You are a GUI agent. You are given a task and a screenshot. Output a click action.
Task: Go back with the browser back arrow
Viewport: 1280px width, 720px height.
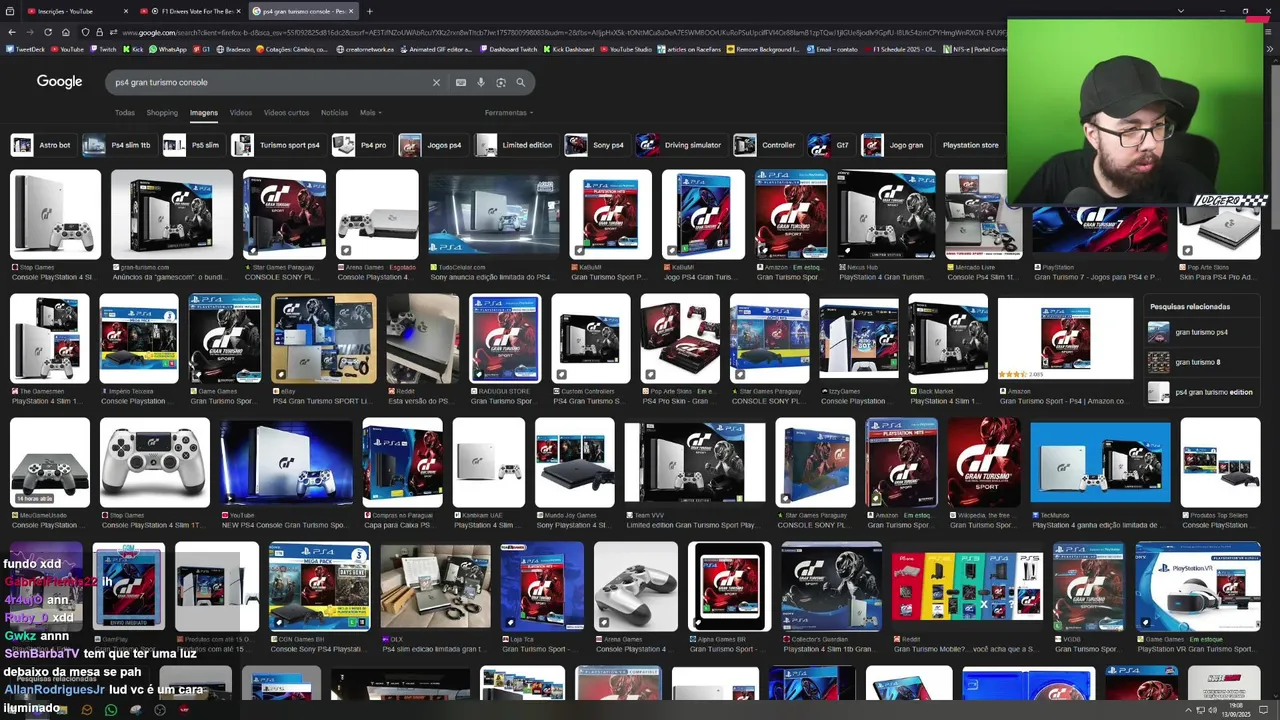pyautogui.click(x=12, y=32)
